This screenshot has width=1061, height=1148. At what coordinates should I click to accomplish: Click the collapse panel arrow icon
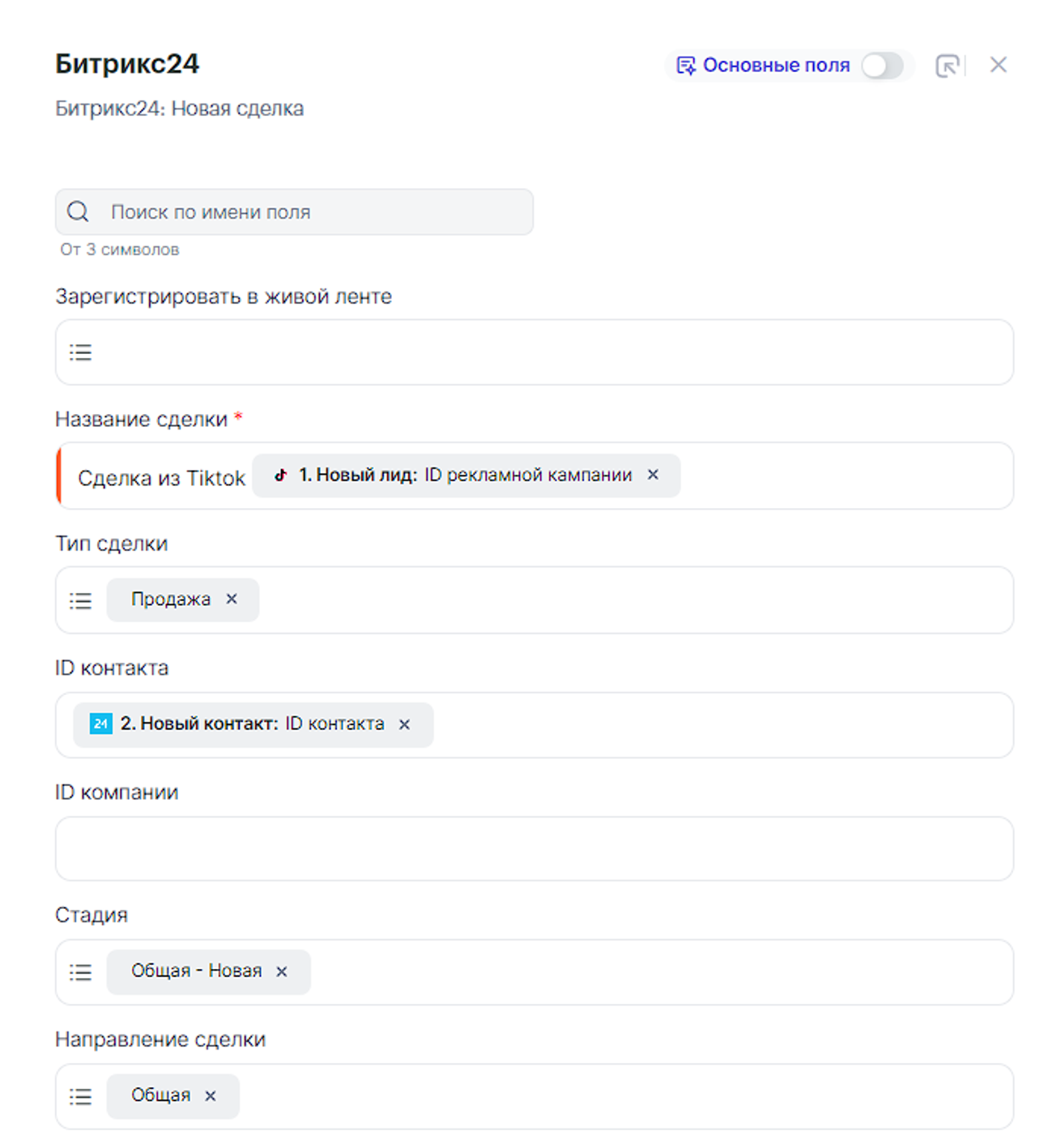947,66
